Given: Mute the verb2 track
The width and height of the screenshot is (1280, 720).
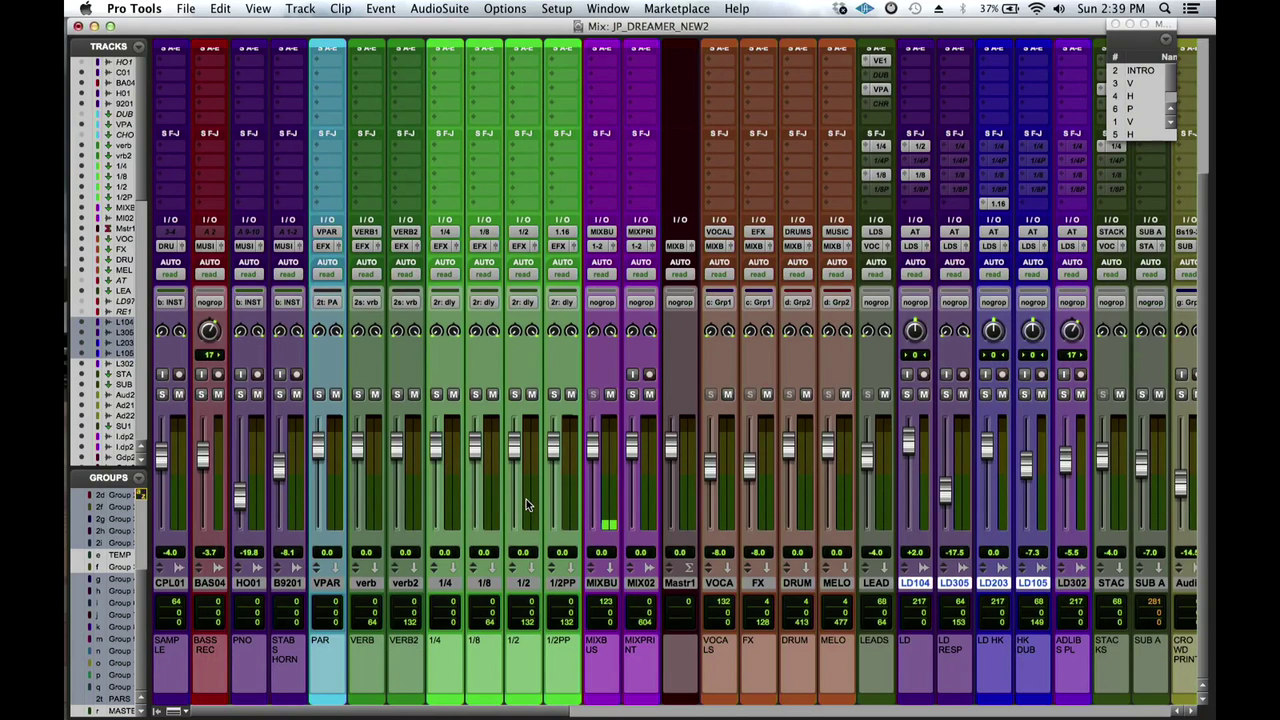Looking at the screenshot, I should [x=414, y=394].
